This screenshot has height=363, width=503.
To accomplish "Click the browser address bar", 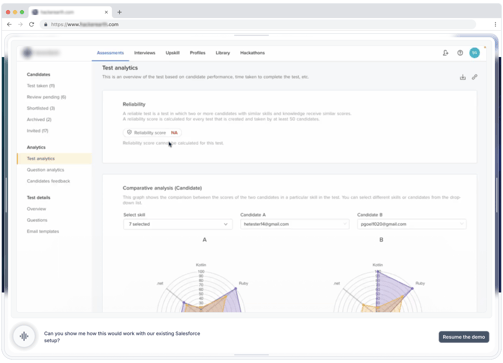I will (x=257, y=24).
